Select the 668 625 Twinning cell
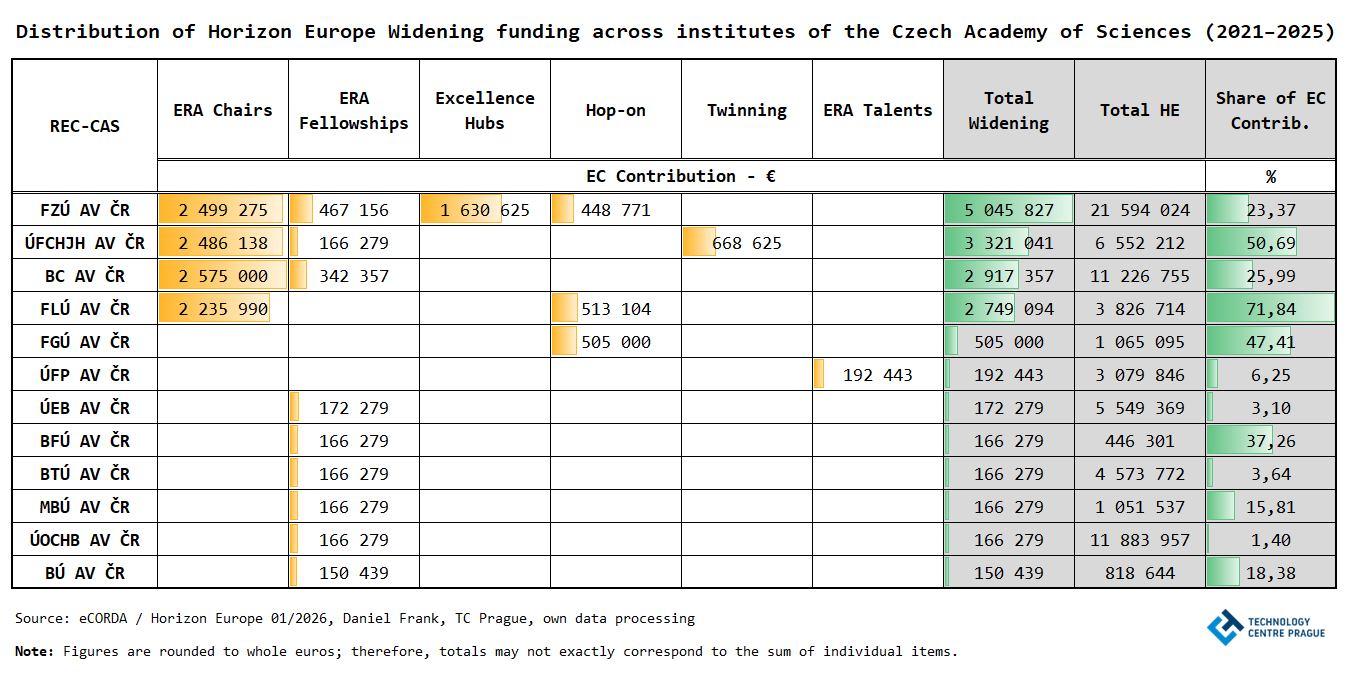Screen dimensions: 1349x681 pyautogui.click(x=747, y=243)
